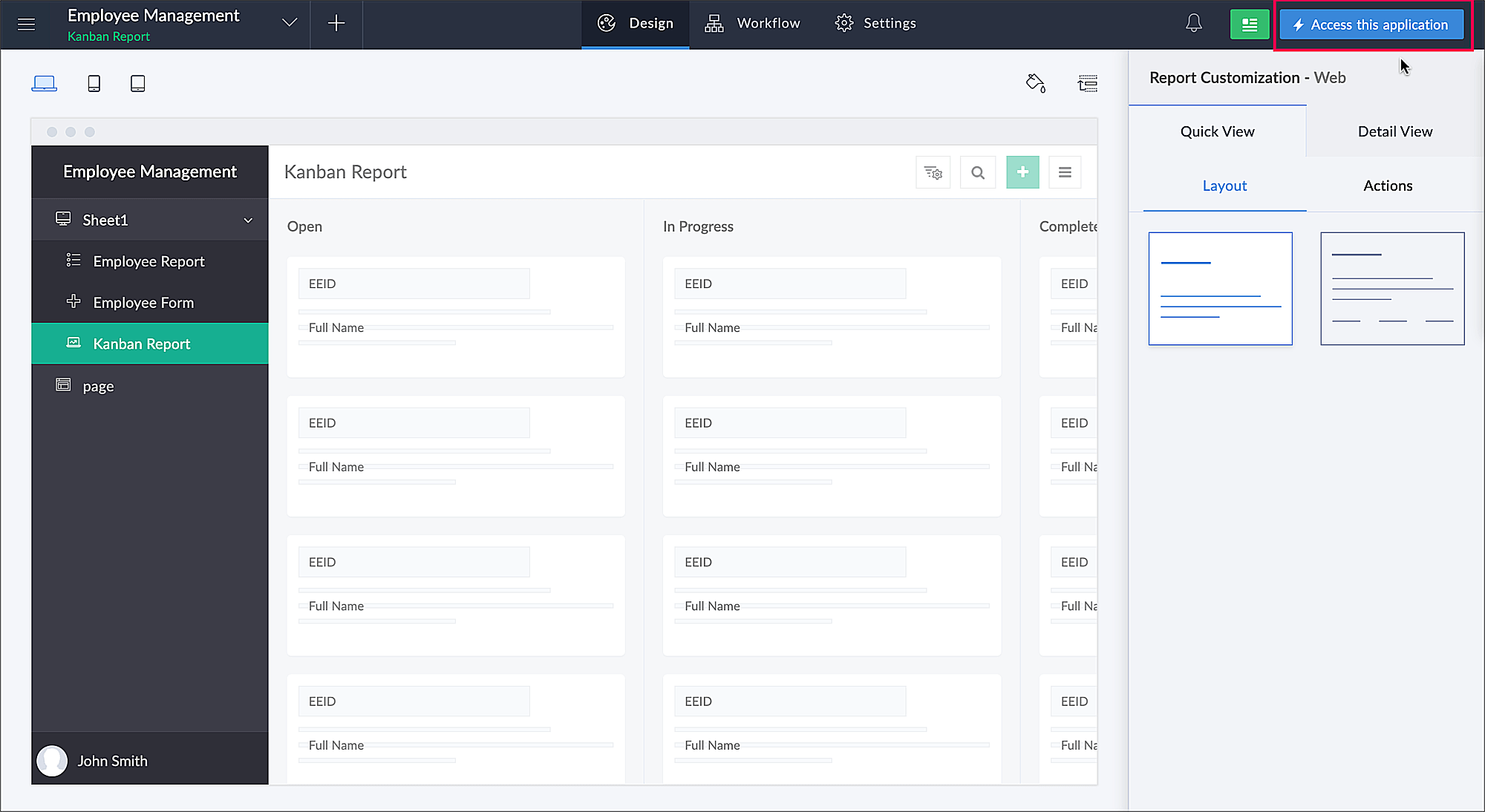The image size is (1485, 812).
Task: Select the desktop device preview
Action: (x=44, y=83)
